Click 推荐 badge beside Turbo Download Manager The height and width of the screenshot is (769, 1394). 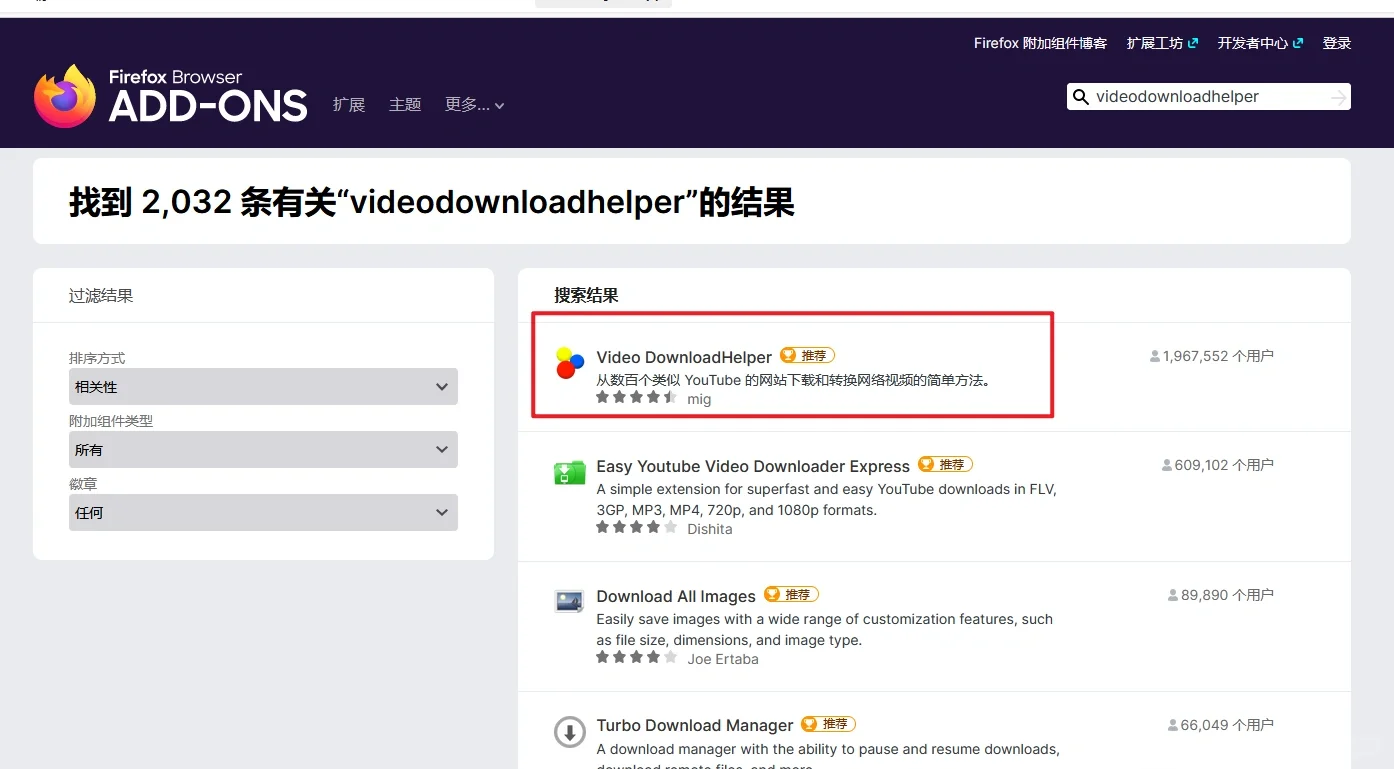click(828, 724)
